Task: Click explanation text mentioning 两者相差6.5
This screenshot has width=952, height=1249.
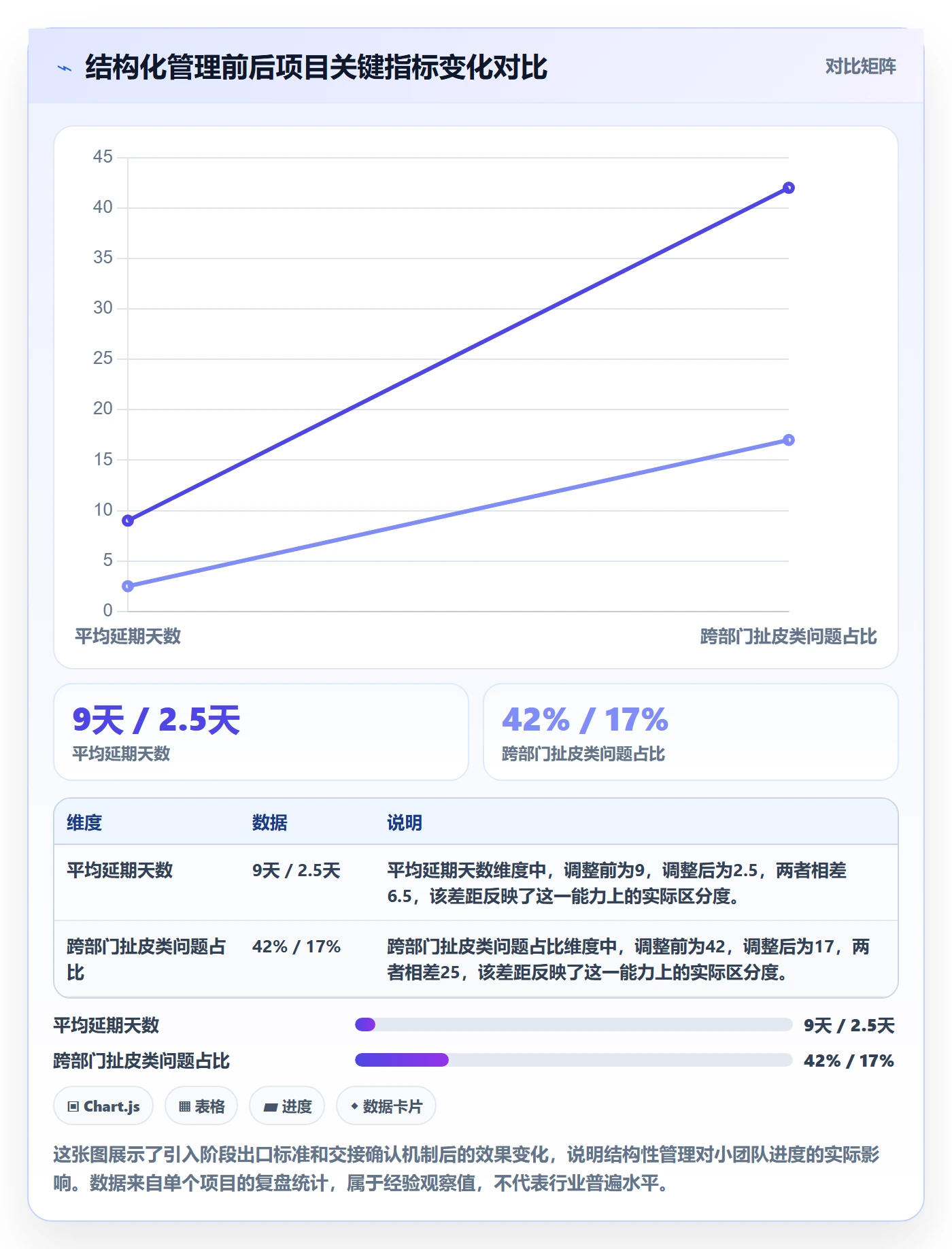Action: (617, 883)
